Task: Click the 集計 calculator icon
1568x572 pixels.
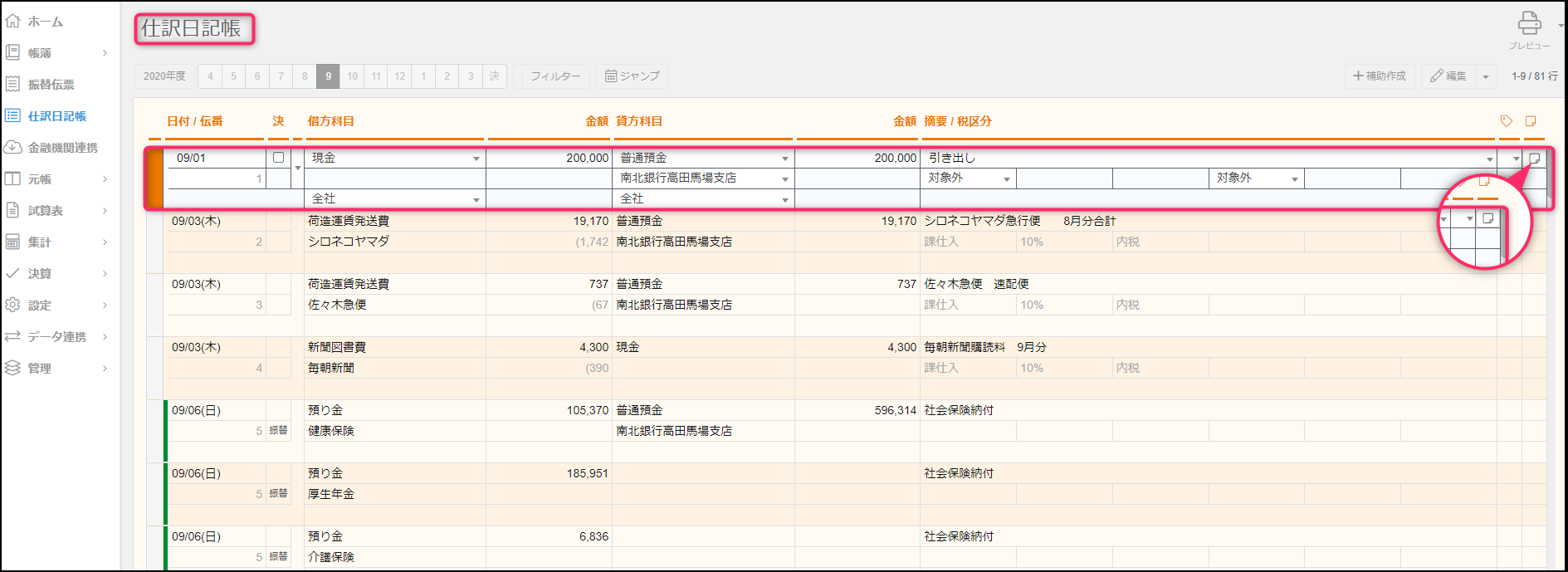Action: pyautogui.click(x=12, y=242)
